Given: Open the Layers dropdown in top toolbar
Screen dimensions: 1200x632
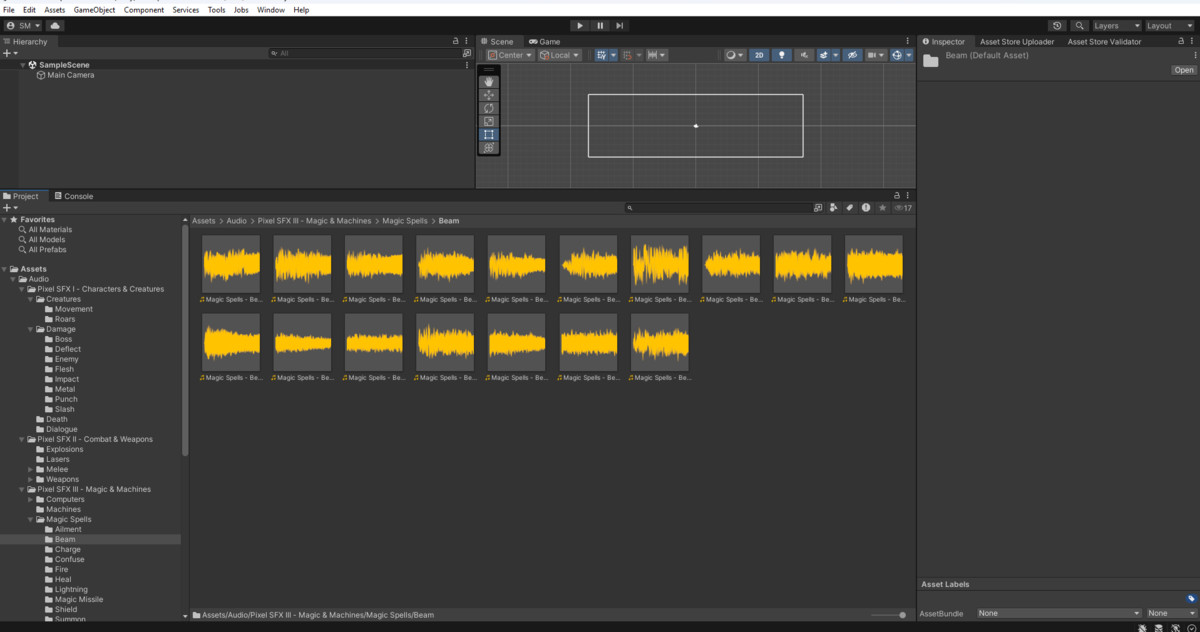Looking at the screenshot, I should pos(1112,25).
